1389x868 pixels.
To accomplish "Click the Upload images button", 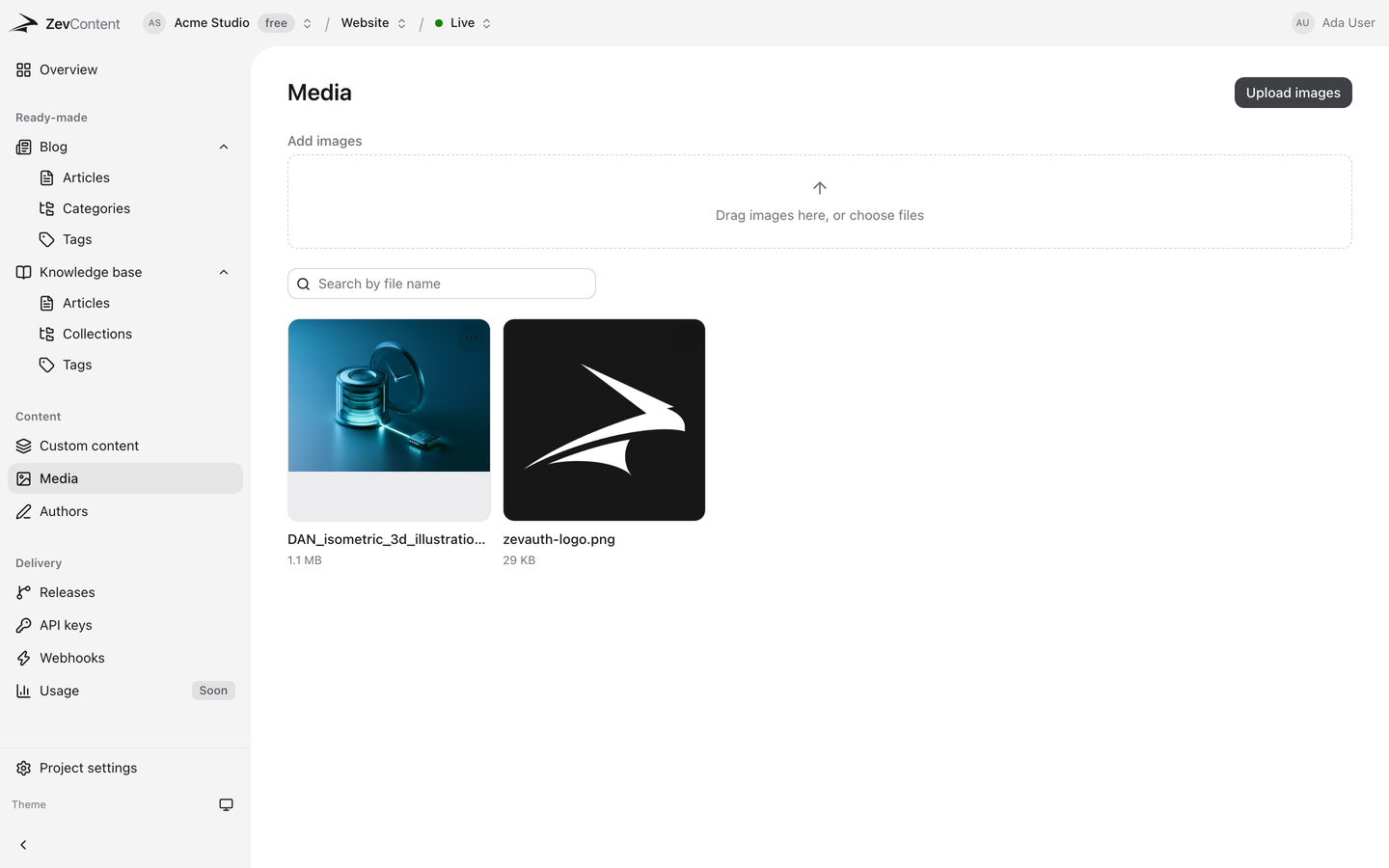I will (1293, 93).
